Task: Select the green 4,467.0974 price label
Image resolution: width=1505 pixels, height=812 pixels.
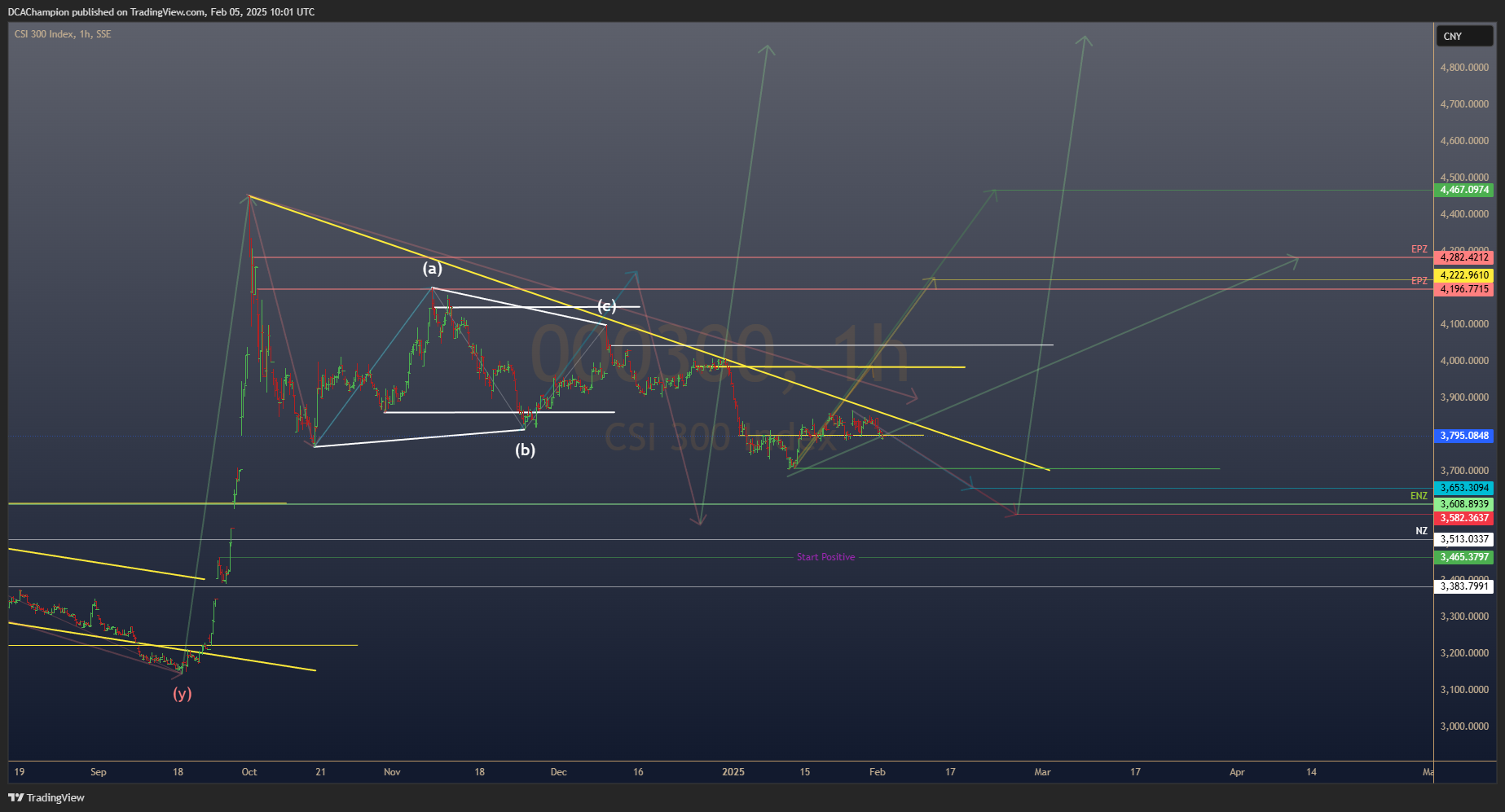Action: tap(1464, 190)
